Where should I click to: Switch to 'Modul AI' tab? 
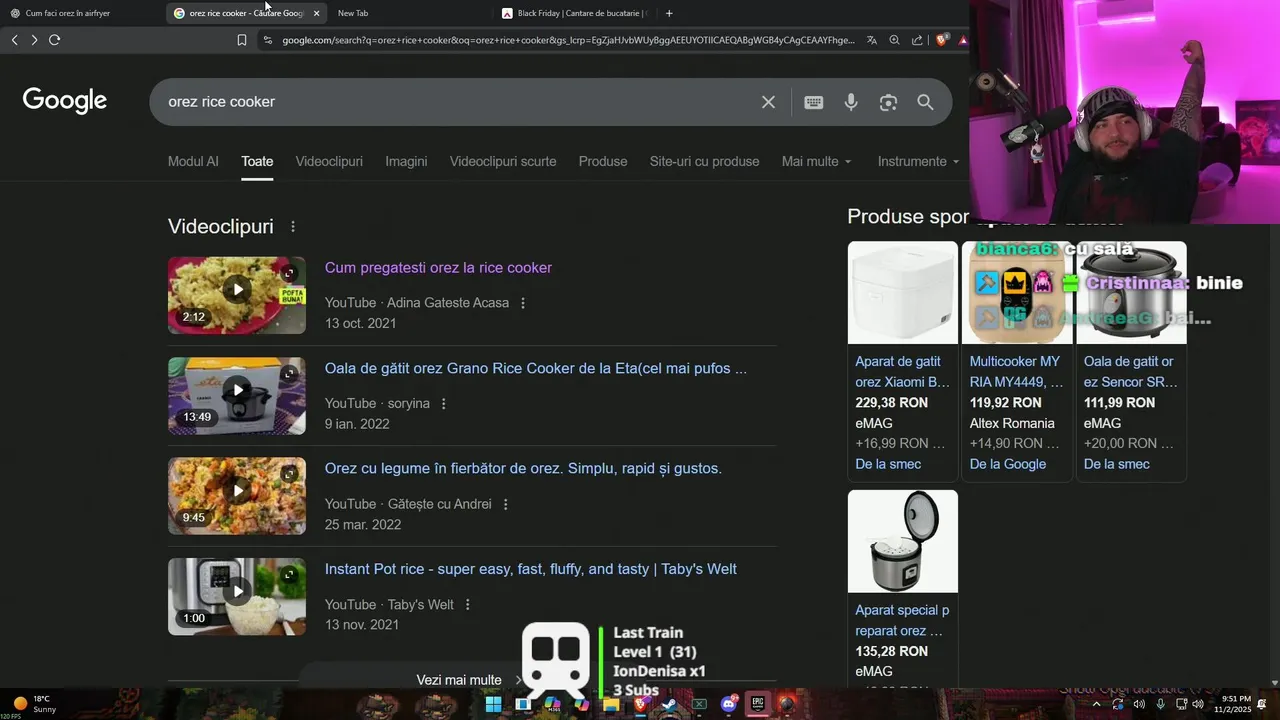(x=193, y=161)
